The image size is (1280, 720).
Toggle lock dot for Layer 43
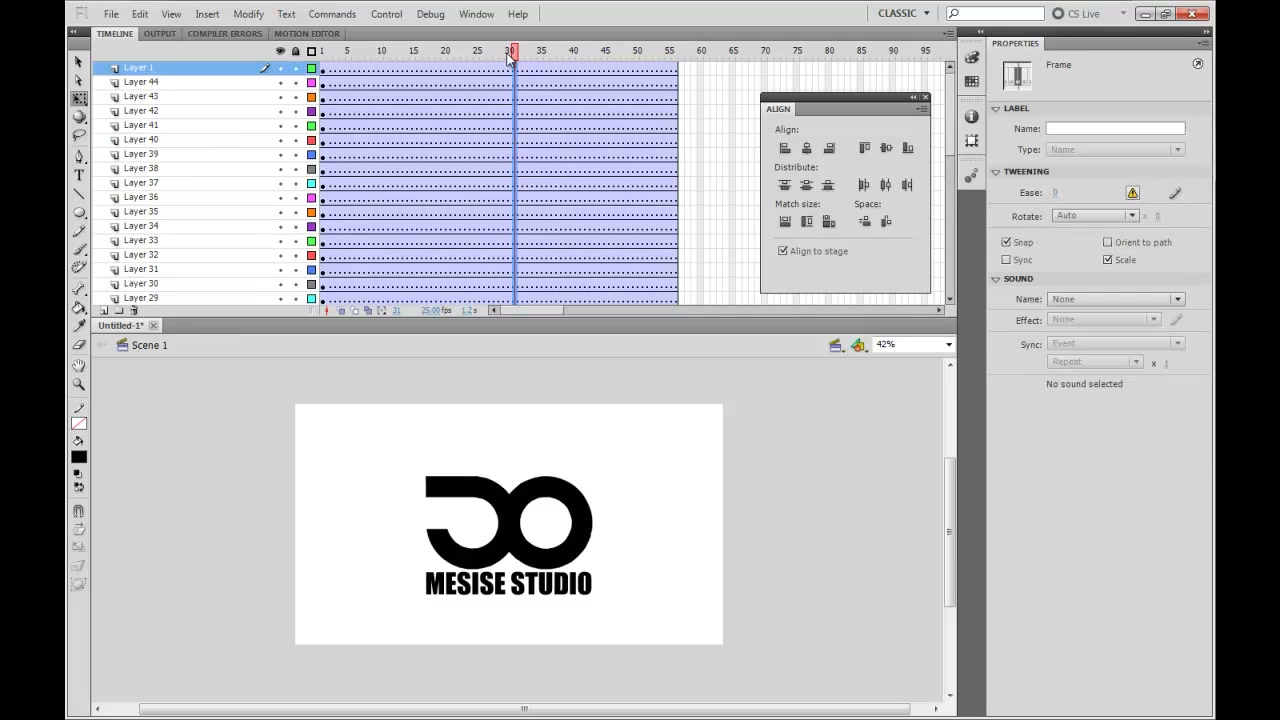tap(295, 97)
